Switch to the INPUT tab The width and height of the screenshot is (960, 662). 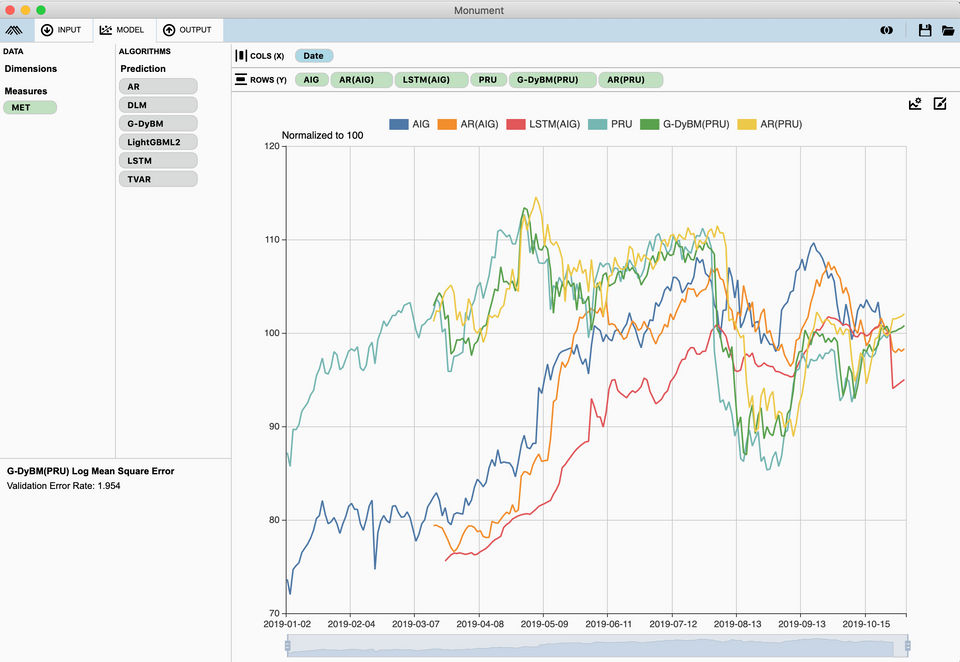pyautogui.click(x=61, y=30)
